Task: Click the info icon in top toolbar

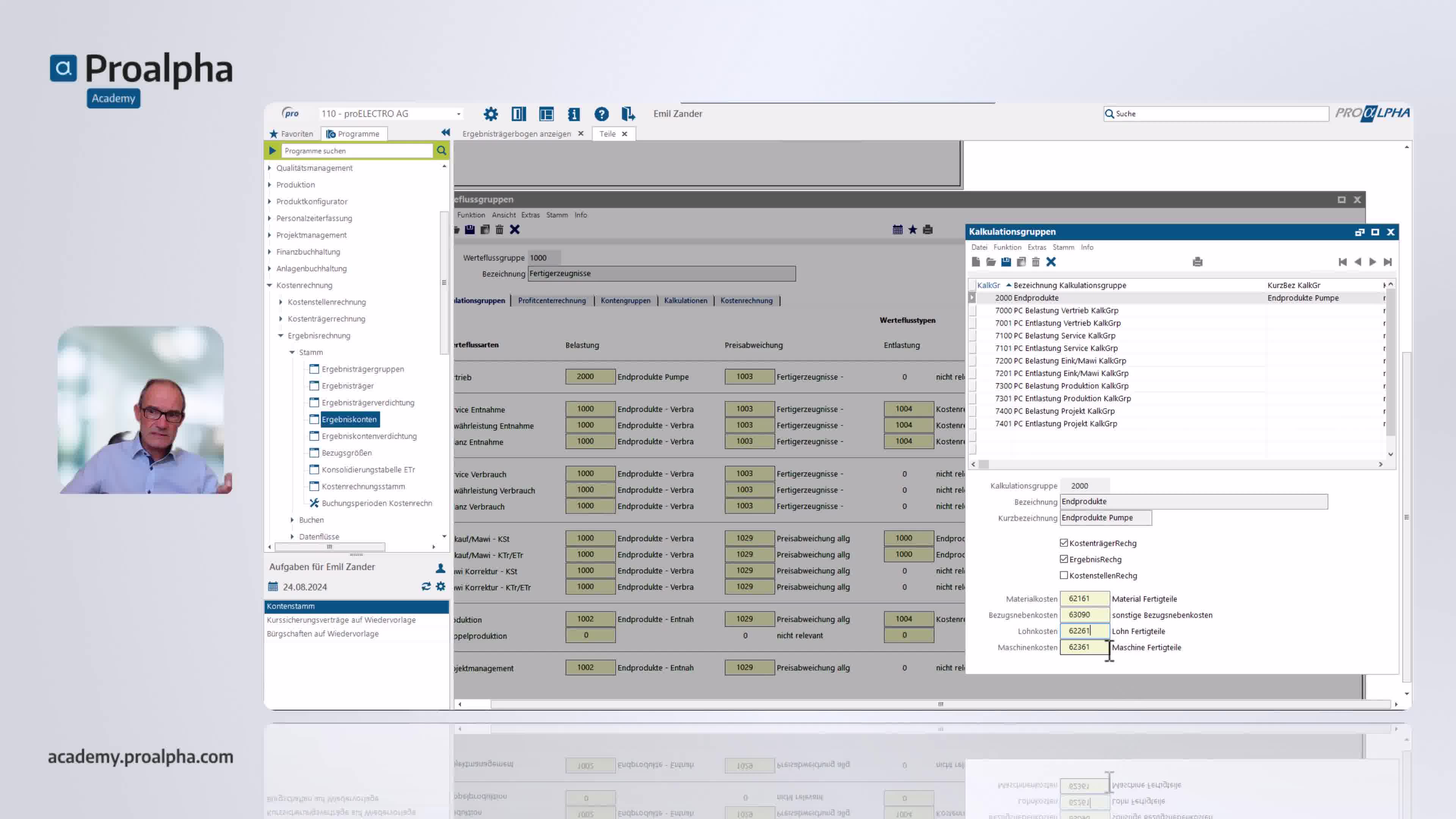Action: [574, 114]
